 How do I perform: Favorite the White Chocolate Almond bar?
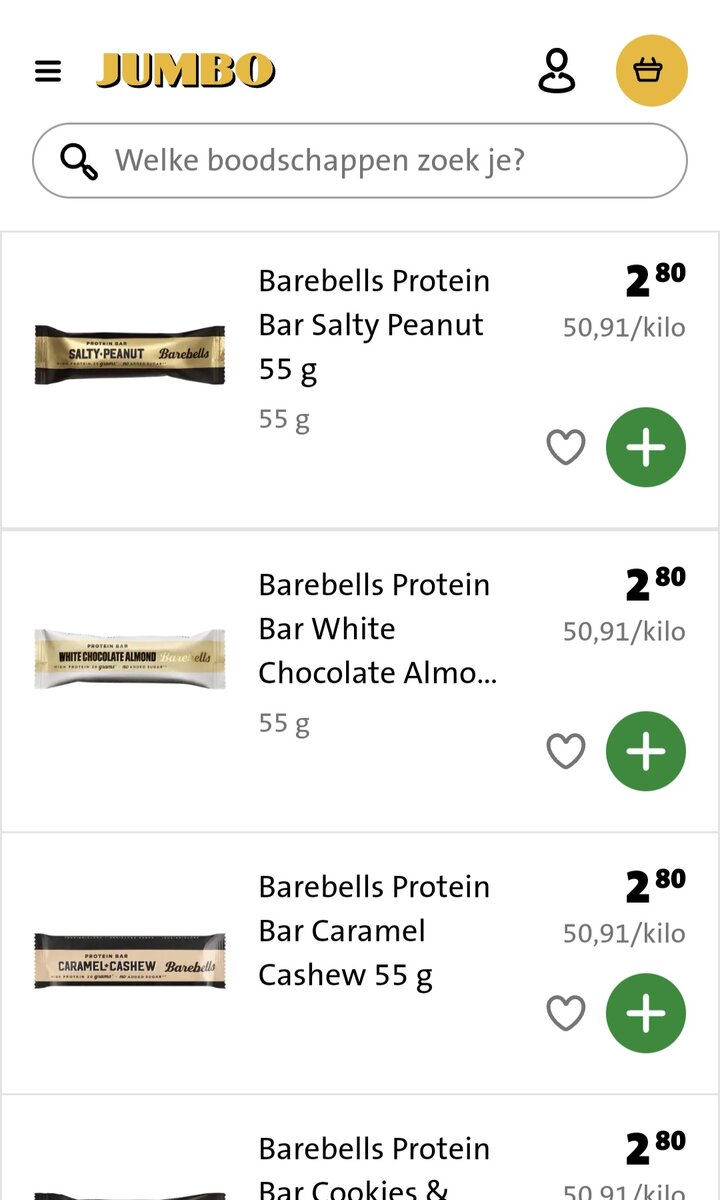click(565, 751)
